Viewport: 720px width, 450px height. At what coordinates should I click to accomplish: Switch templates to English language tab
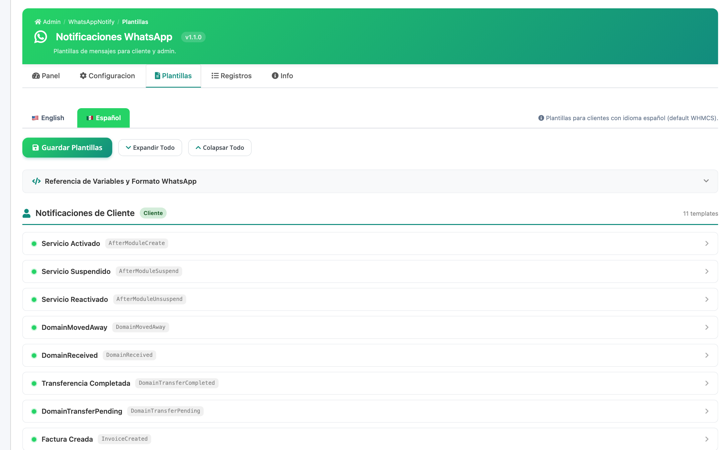coord(48,118)
